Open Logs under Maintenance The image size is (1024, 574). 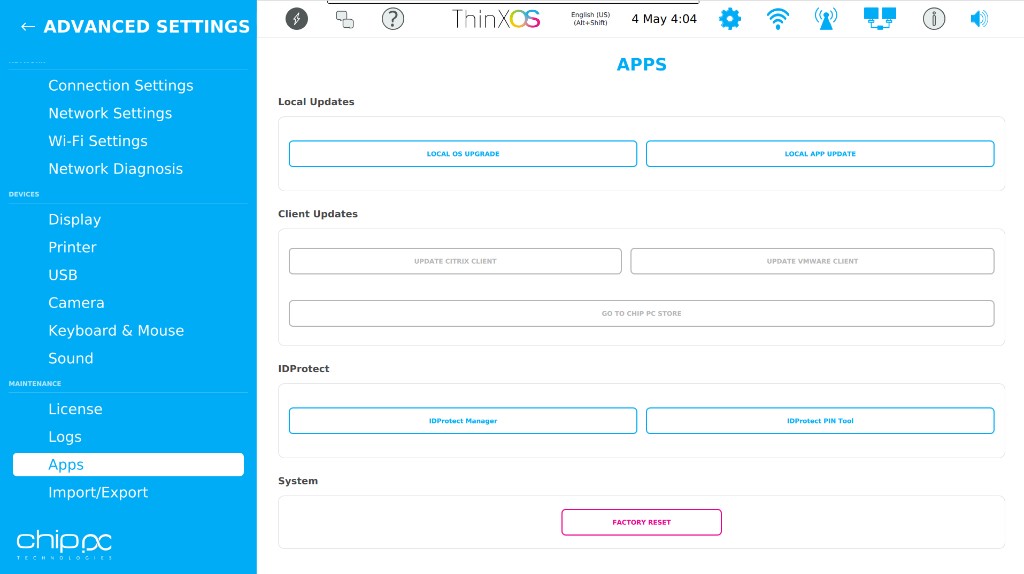[65, 437]
